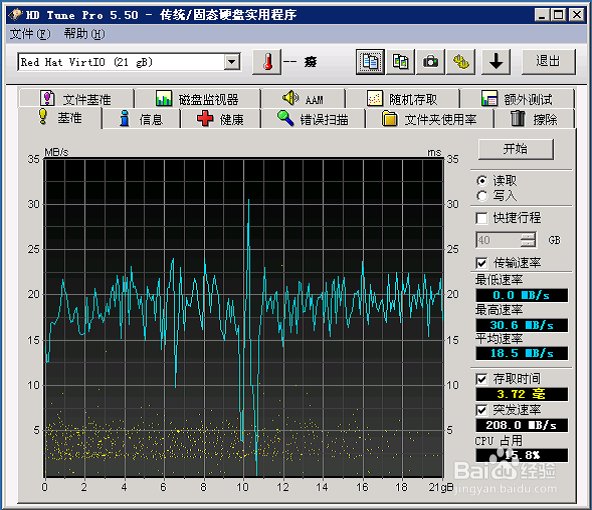Open the options gear icon

click(x=461, y=62)
